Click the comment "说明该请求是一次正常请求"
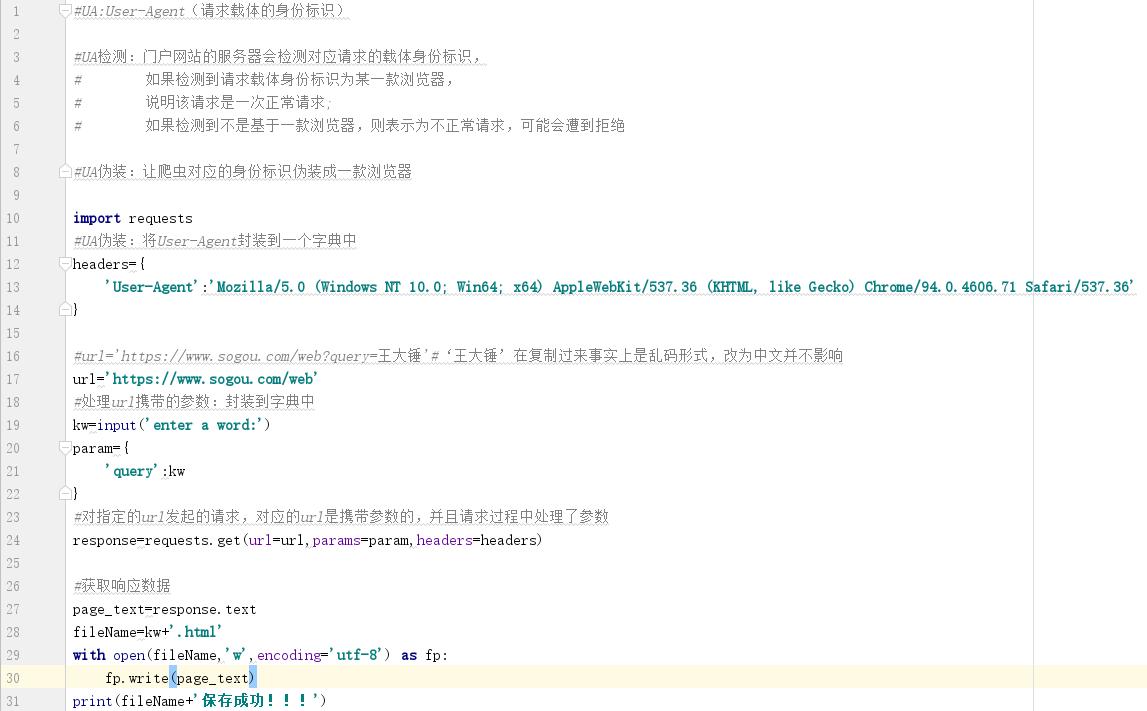This screenshot has height=711, width=1147. (238, 103)
